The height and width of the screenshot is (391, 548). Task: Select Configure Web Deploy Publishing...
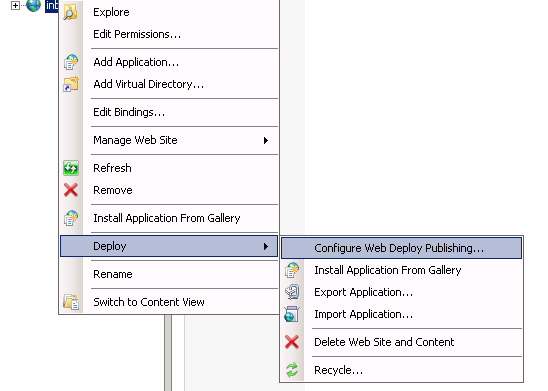[x=402, y=248]
